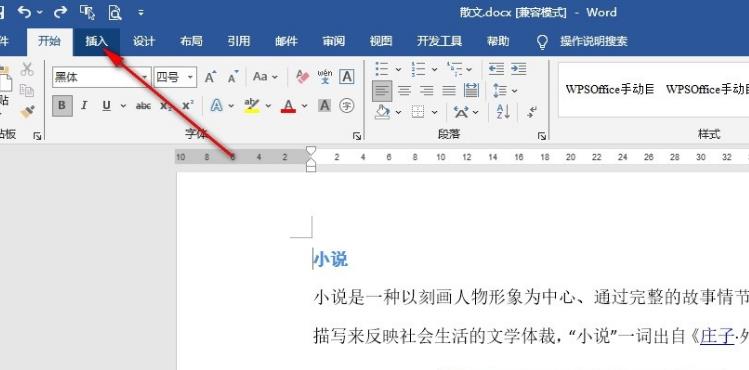
Task: Click the enclosed character 字 icon
Action: pos(347,106)
